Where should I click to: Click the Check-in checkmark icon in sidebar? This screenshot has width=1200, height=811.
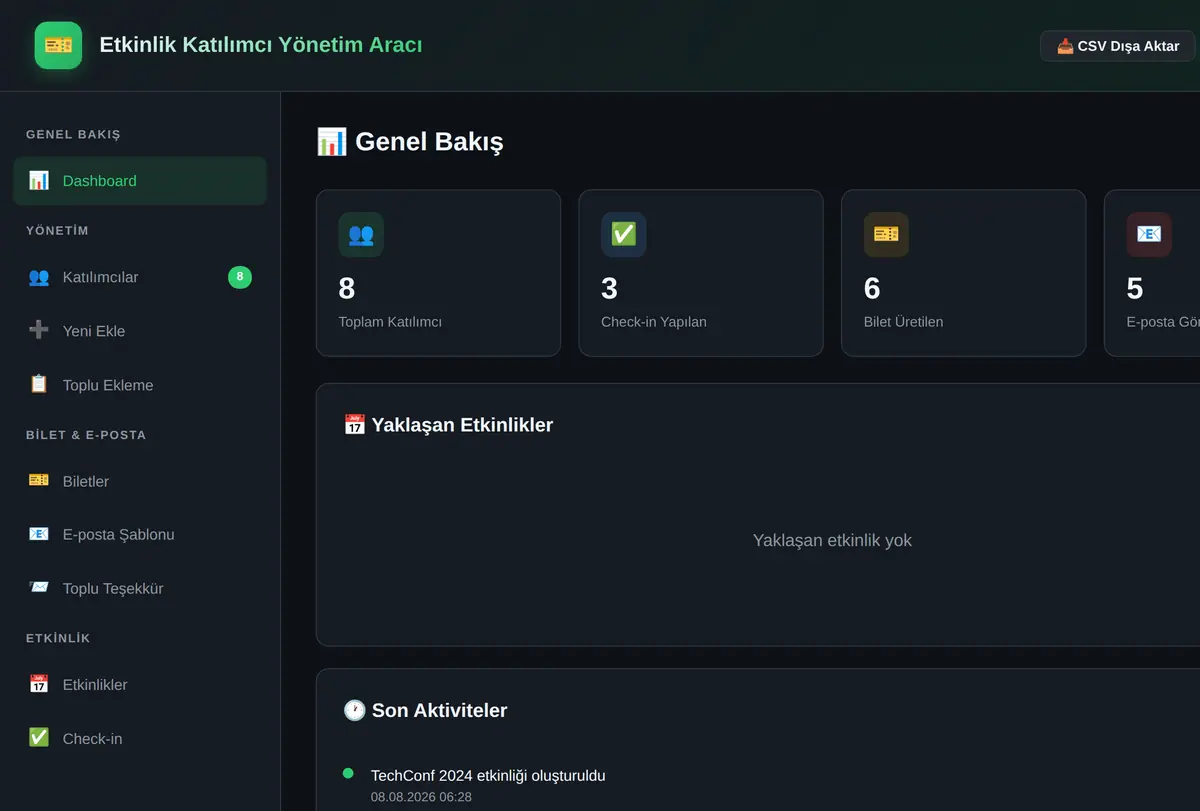[39, 738]
